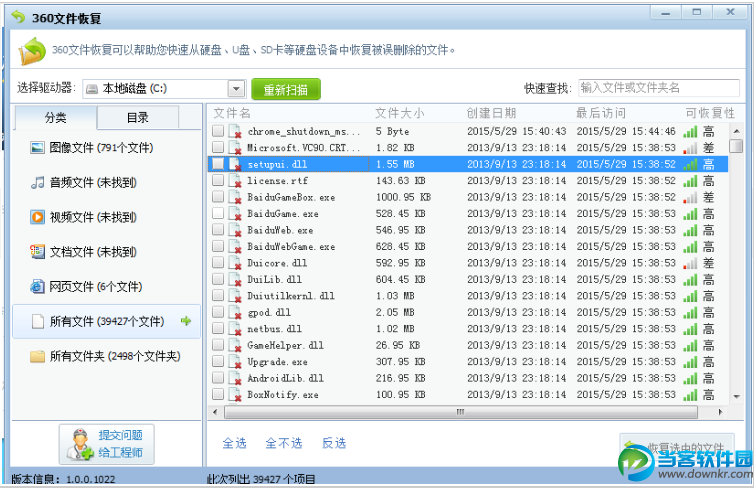Click the file icon of BaiduGameBox.exe
754x488 pixels.
[235, 197]
